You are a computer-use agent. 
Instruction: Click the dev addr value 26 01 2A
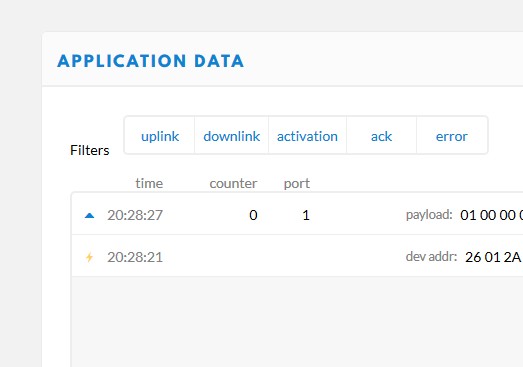click(494, 257)
